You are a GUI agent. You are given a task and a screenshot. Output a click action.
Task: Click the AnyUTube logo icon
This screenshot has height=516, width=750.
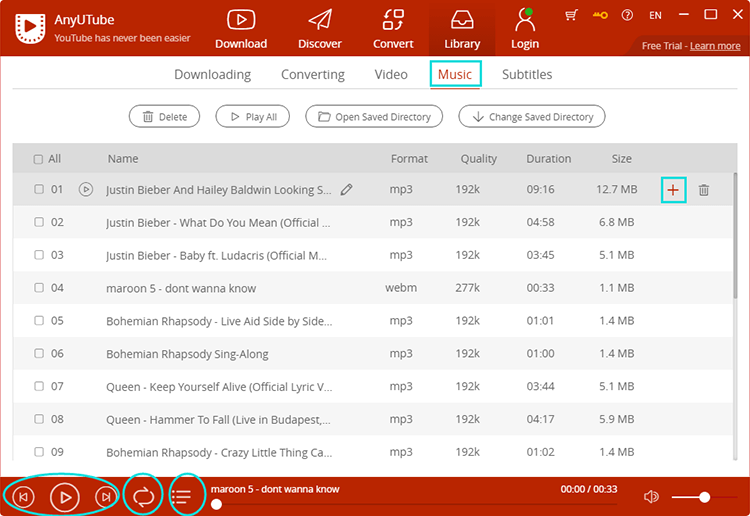(30, 29)
